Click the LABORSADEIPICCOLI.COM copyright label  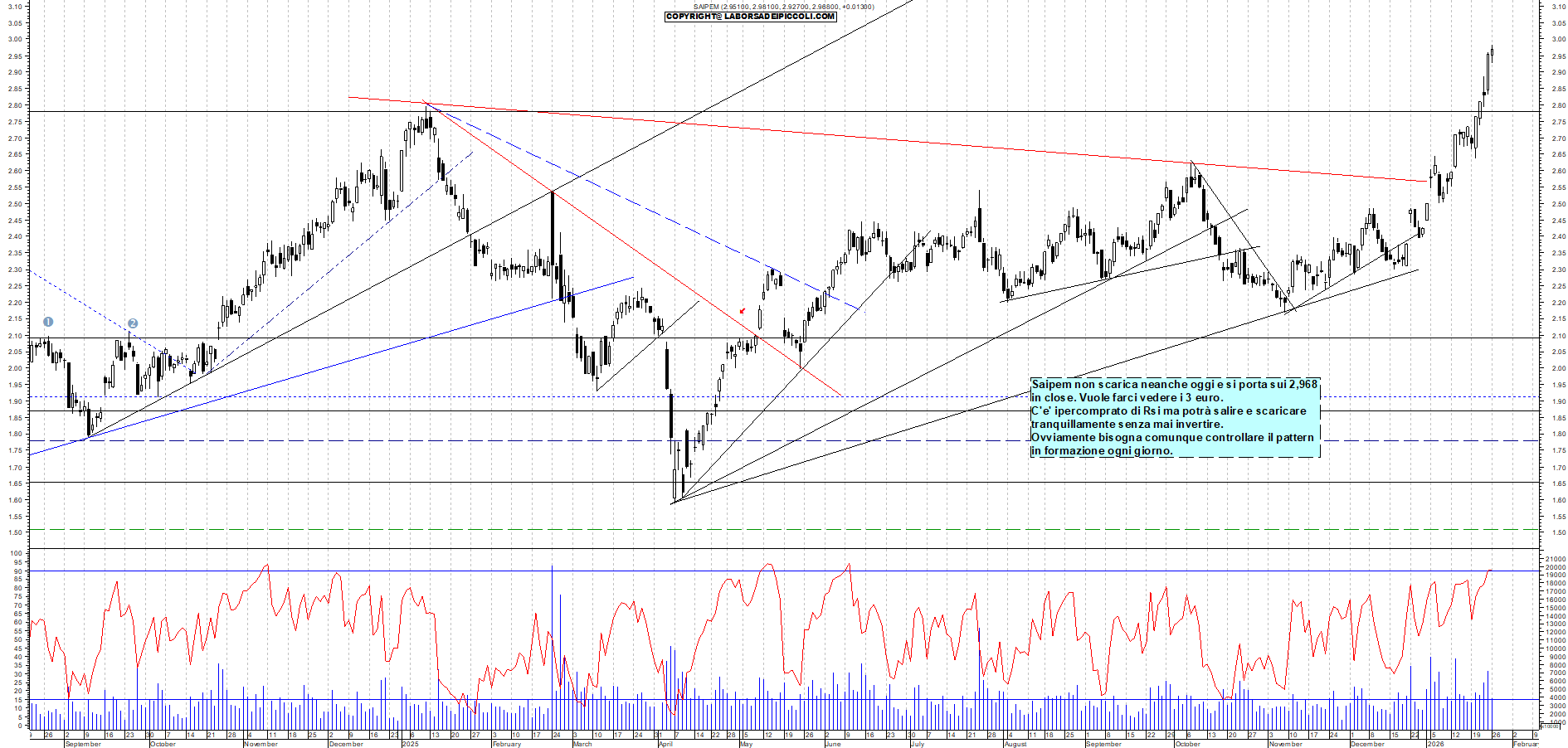pyautogui.click(x=751, y=17)
